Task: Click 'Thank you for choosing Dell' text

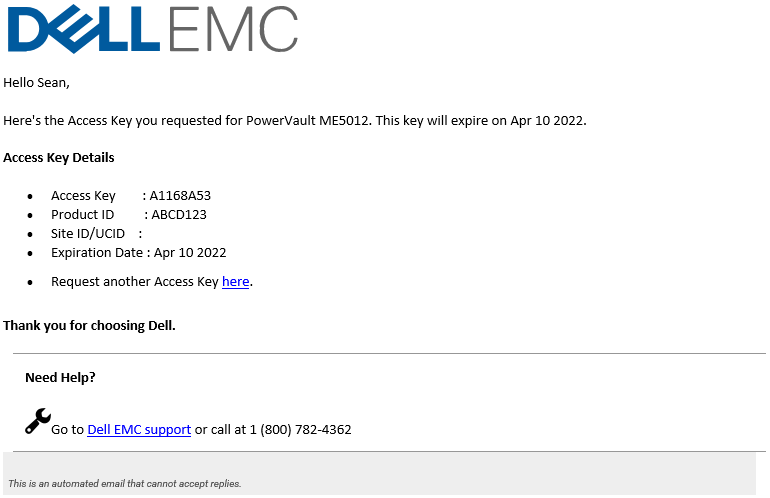Action: pyautogui.click(x=89, y=325)
